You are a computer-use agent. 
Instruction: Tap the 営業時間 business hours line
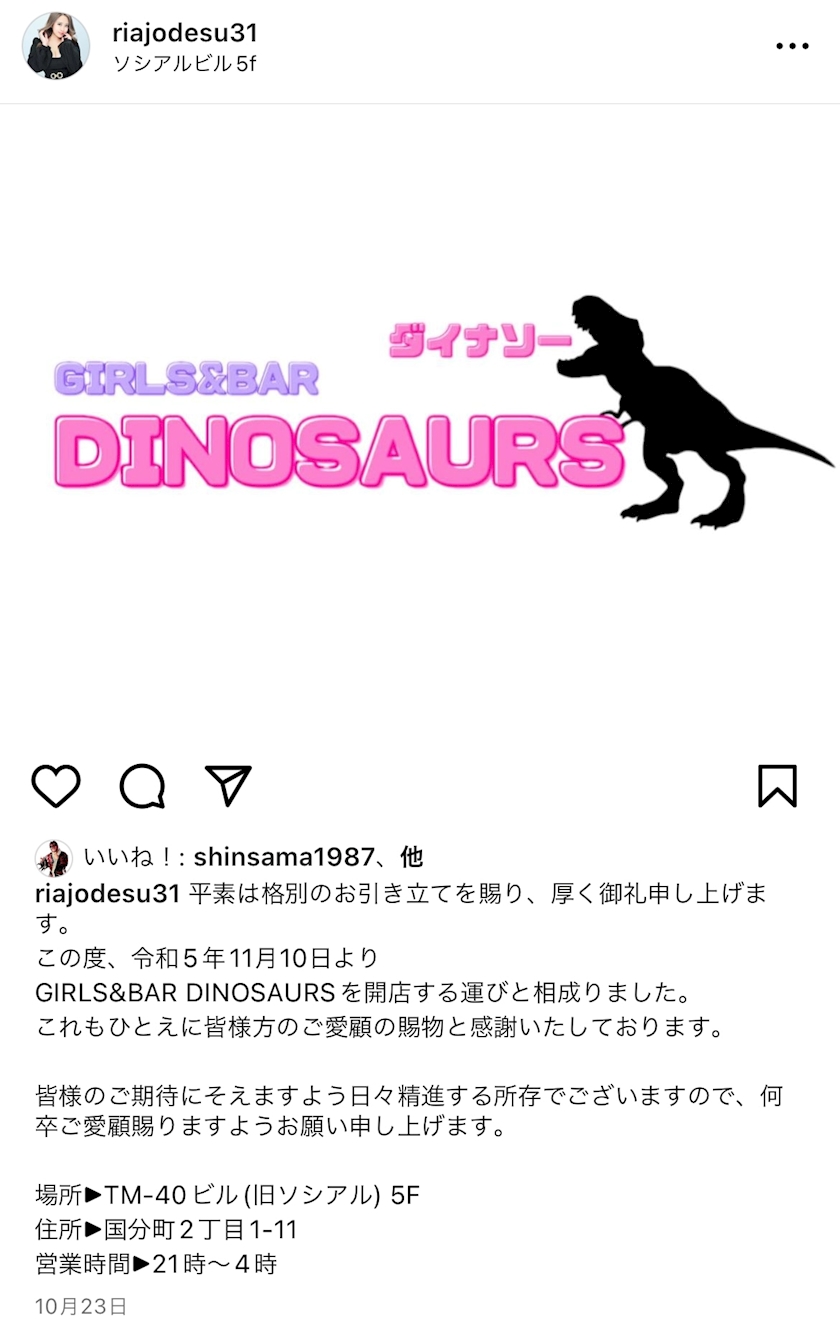156,1263
